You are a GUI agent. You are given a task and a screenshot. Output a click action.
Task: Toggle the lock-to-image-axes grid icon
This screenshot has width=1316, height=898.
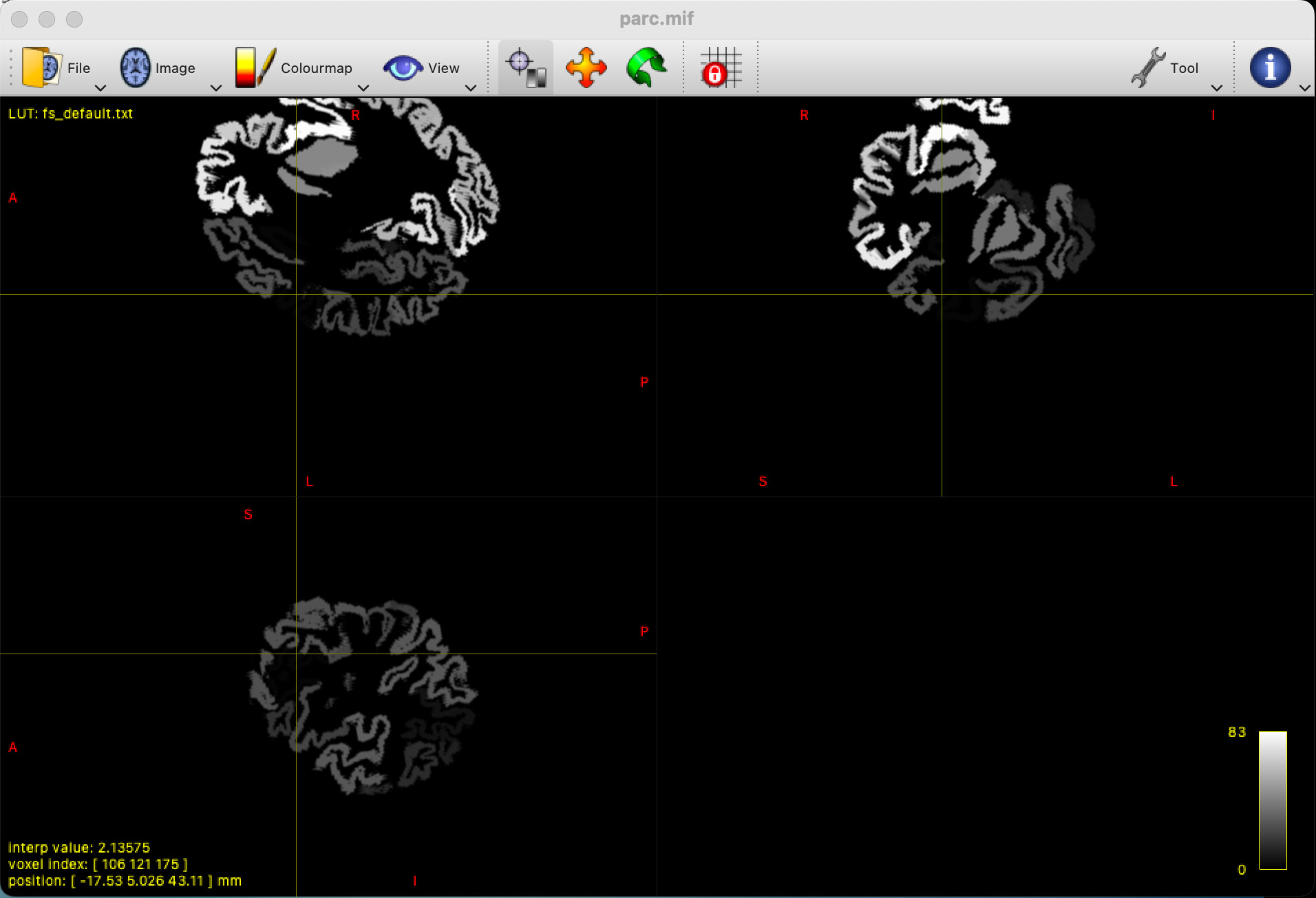coord(721,67)
